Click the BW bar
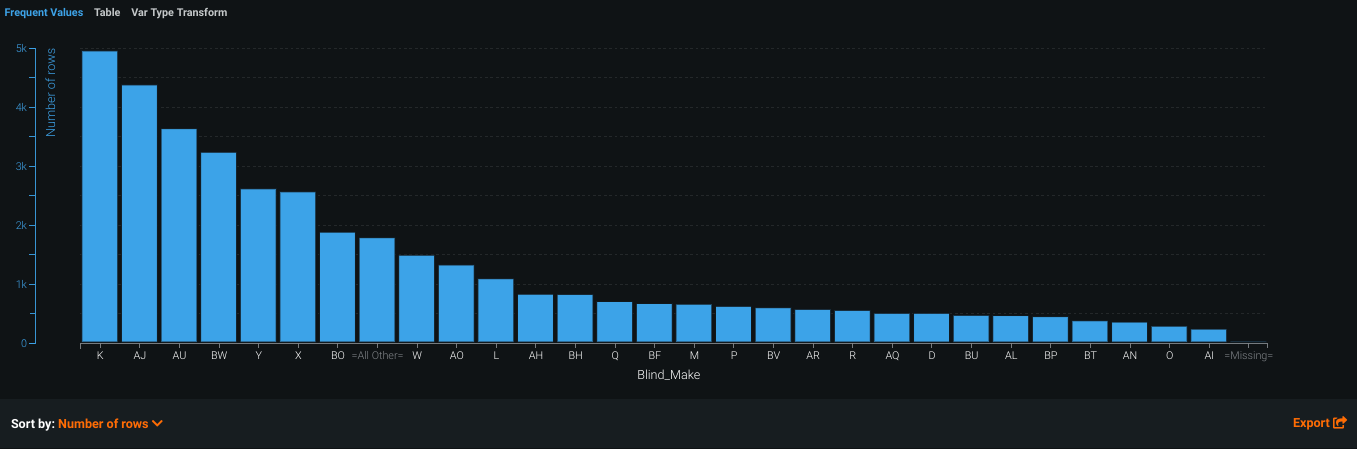This screenshot has height=449, width=1357. [x=218, y=248]
